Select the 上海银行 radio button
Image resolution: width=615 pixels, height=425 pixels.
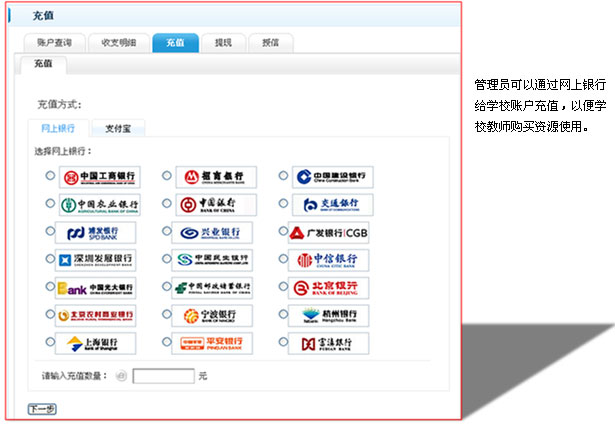point(50,342)
